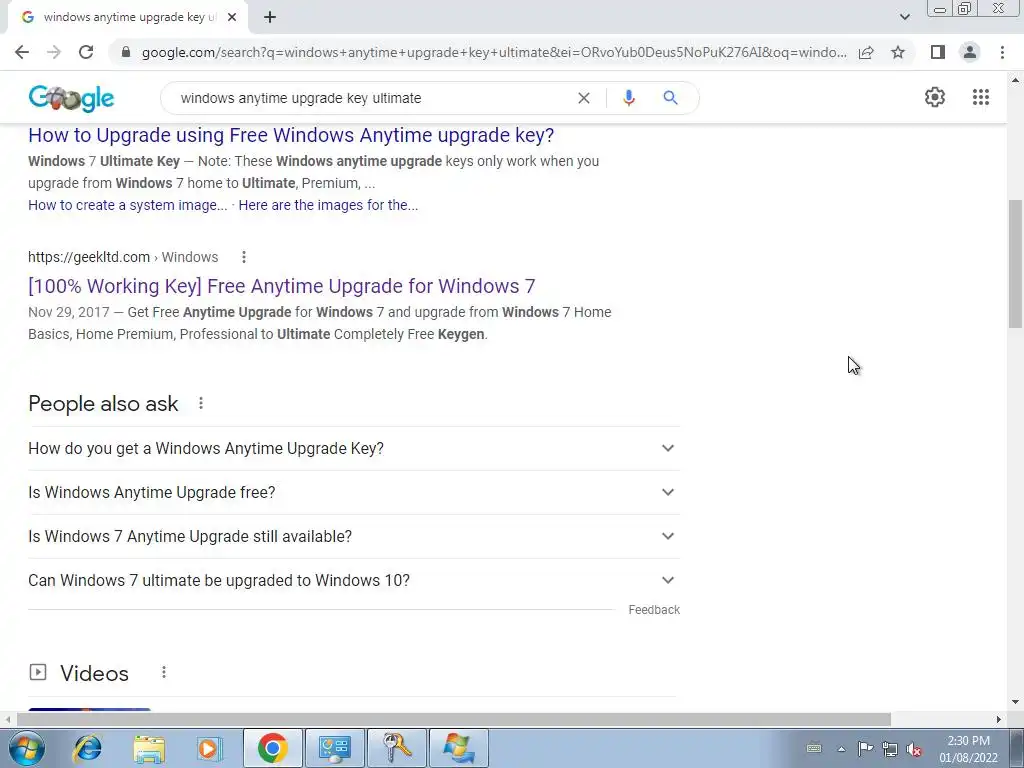This screenshot has width=1024, height=768.
Task: Click the share page icon in the address bar
Action: 866,52
